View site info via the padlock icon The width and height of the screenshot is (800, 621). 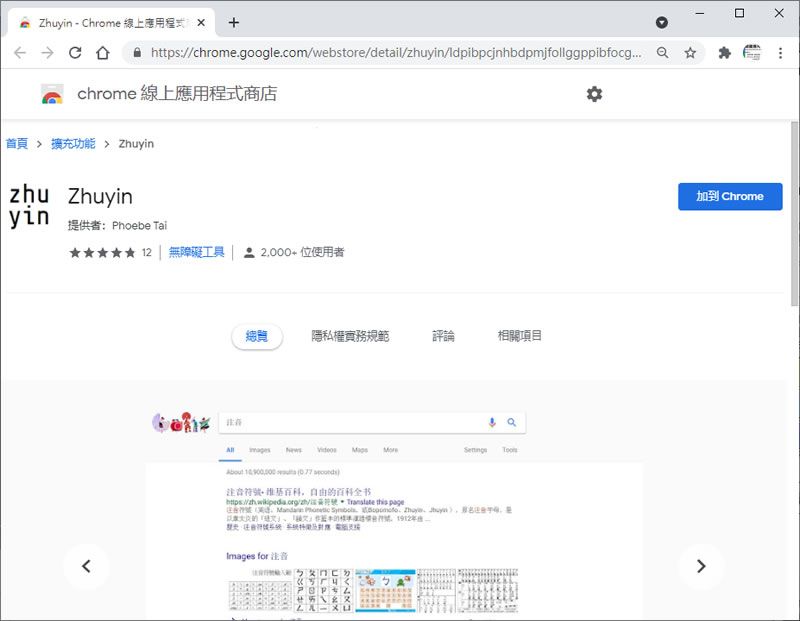(x=137, y=53)
